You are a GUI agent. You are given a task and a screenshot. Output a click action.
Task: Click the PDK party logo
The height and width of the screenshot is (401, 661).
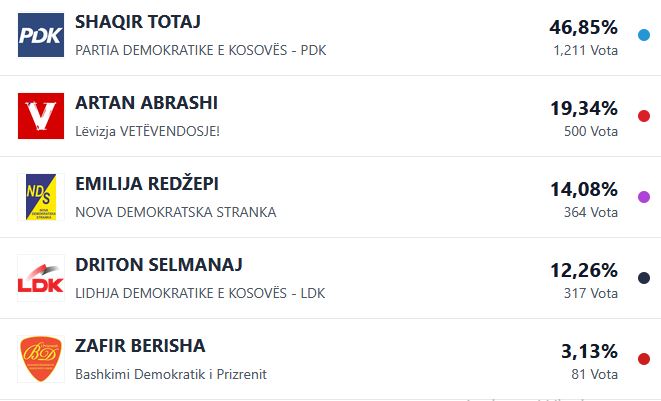point(41,35)
